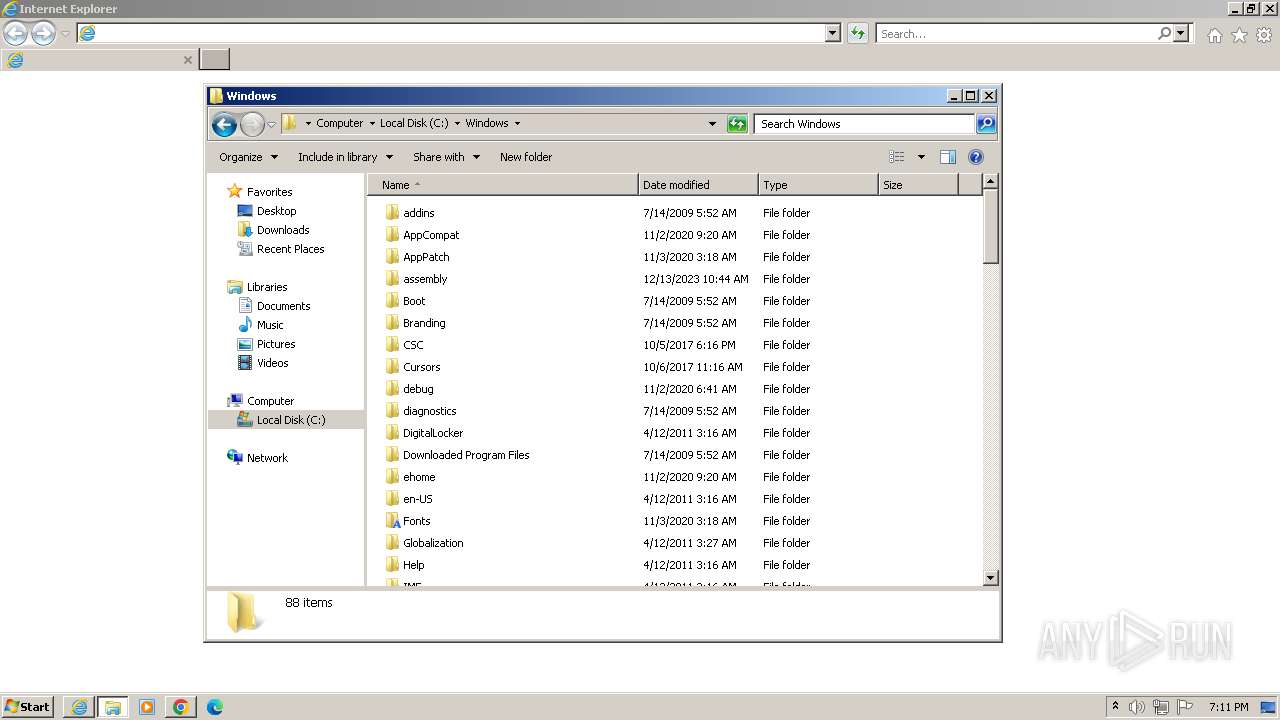Open the Share with menu
The width and height of the screenshot is (1280, 720).
pyautogui.click(x=446, y=157)
